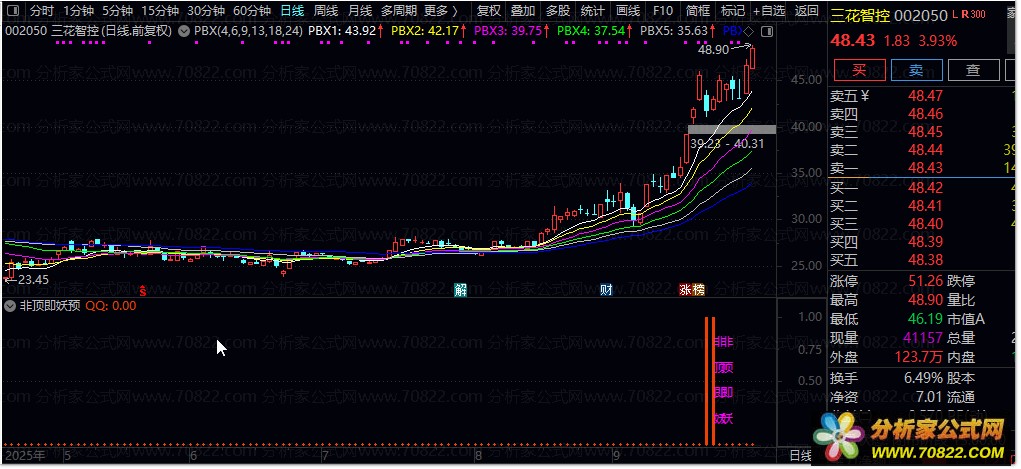Expand the 更多 periods menu
This screenshot has height=469, width=1021.
(x=440, y=10)
